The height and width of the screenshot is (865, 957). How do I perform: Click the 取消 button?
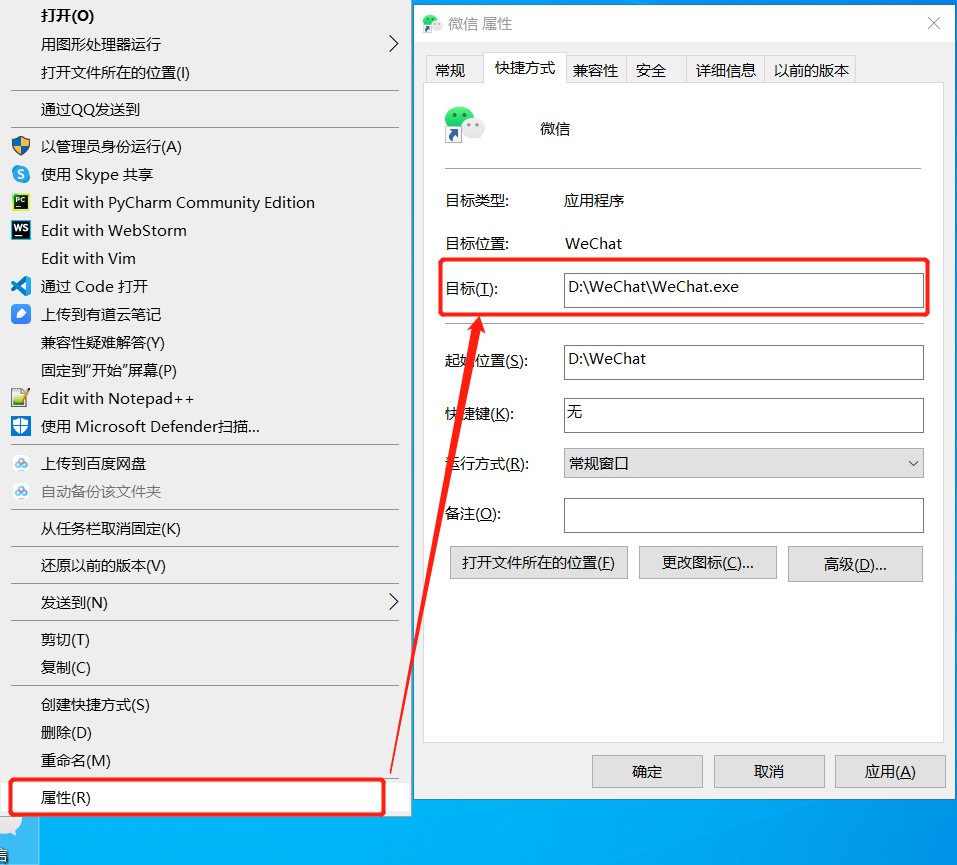click(x=769, y=772)
